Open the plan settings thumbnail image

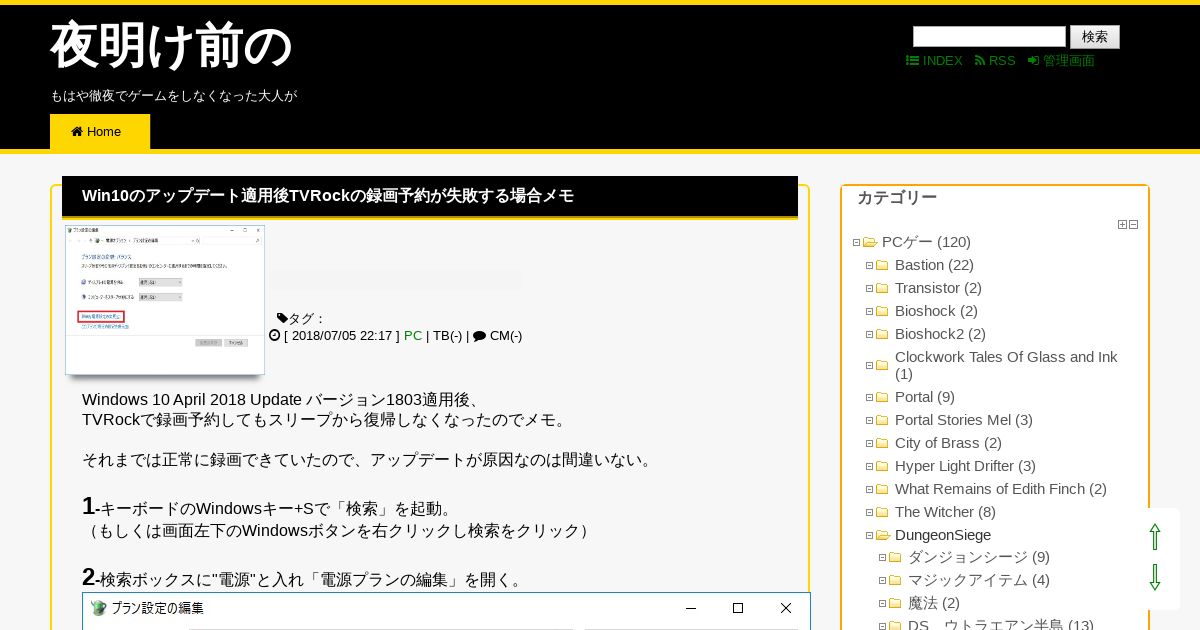[x=165, y=300]
